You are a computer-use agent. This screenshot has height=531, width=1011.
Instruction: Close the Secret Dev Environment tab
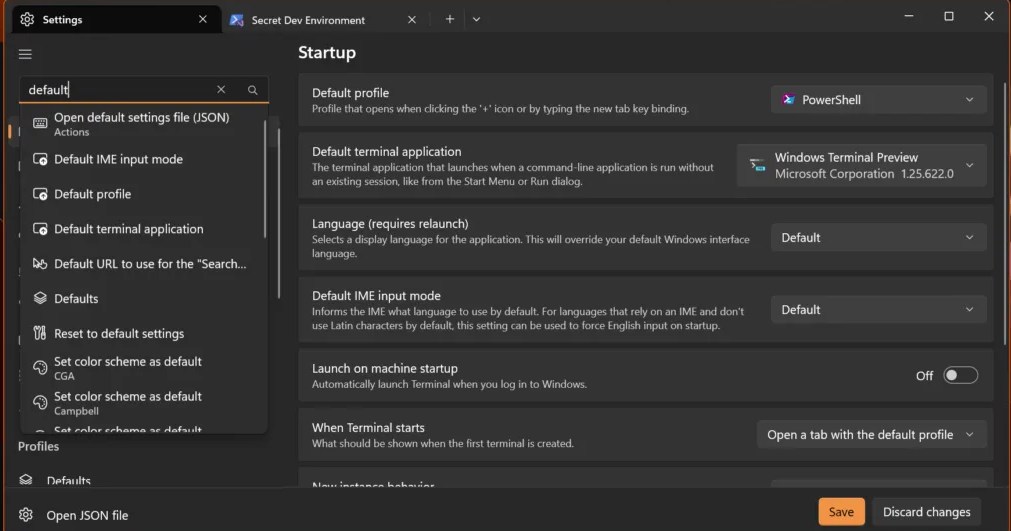click(x=412, y=20)
